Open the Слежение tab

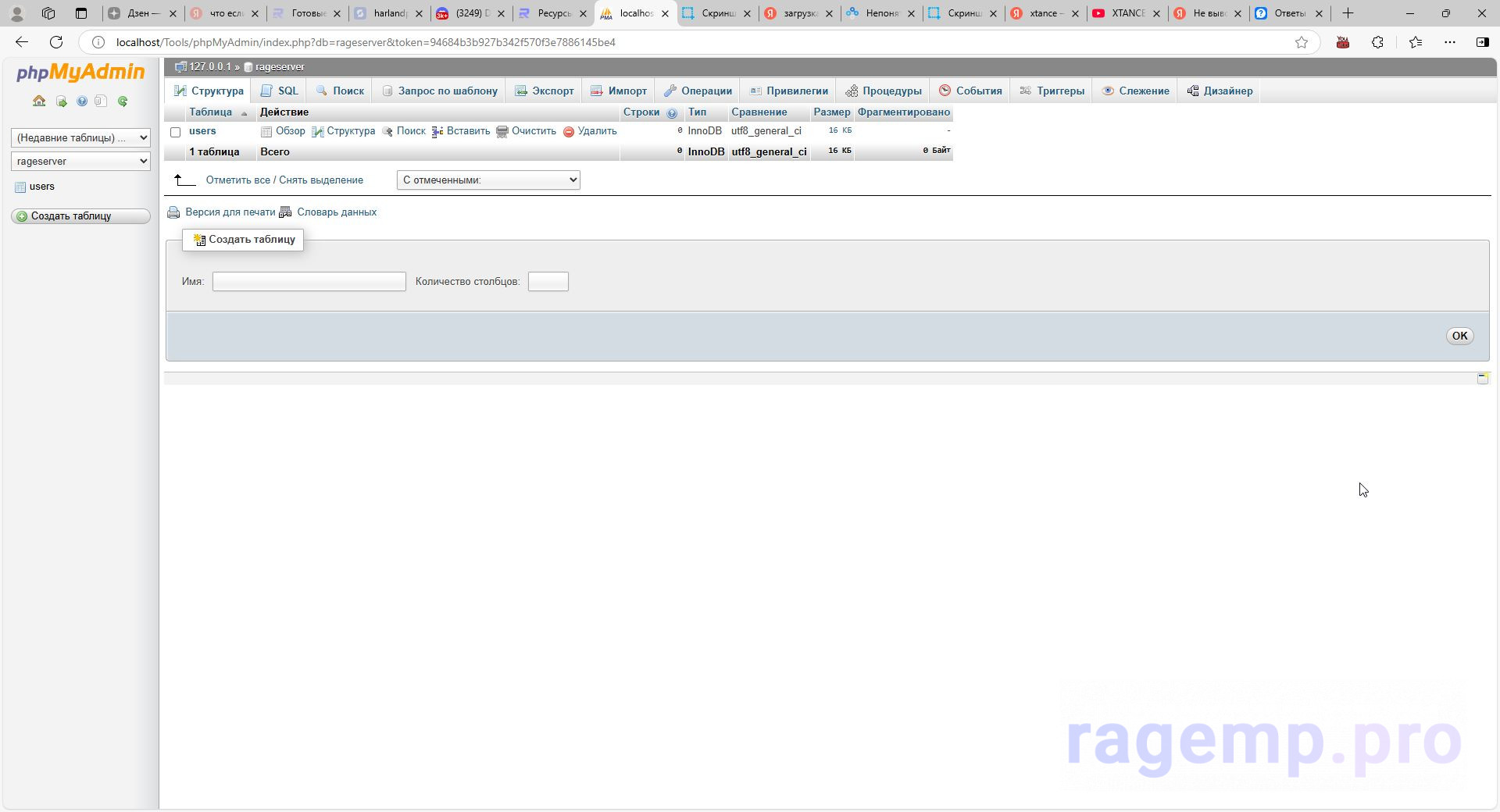coord(1135,91)
